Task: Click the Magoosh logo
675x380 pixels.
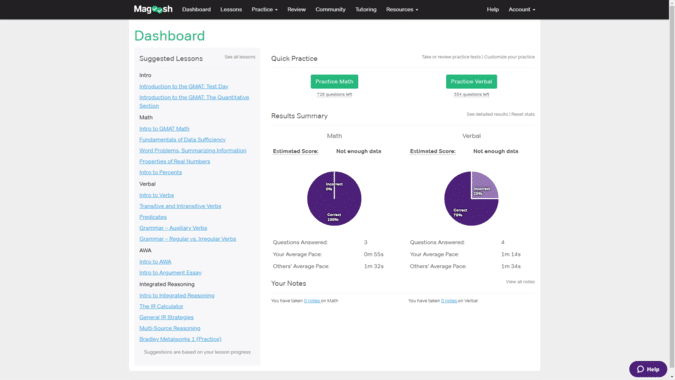Action: click(153, 9)
